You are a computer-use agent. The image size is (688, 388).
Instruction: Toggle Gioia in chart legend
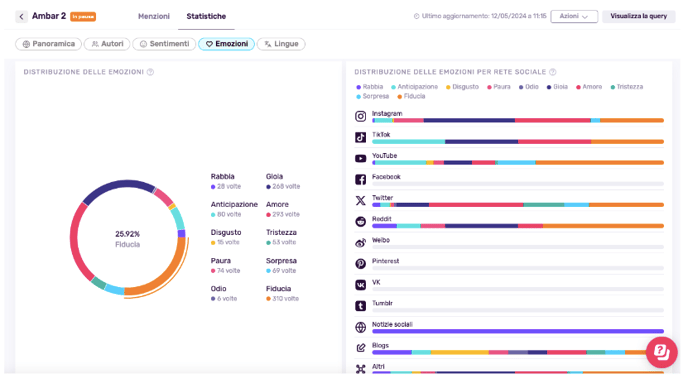click(x=557, y=87)
